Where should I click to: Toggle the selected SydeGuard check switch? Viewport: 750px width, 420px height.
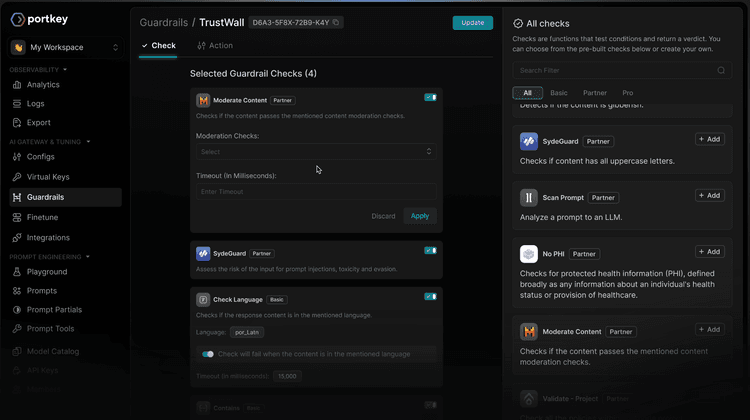pyautogui.click(x=430, y=250)
